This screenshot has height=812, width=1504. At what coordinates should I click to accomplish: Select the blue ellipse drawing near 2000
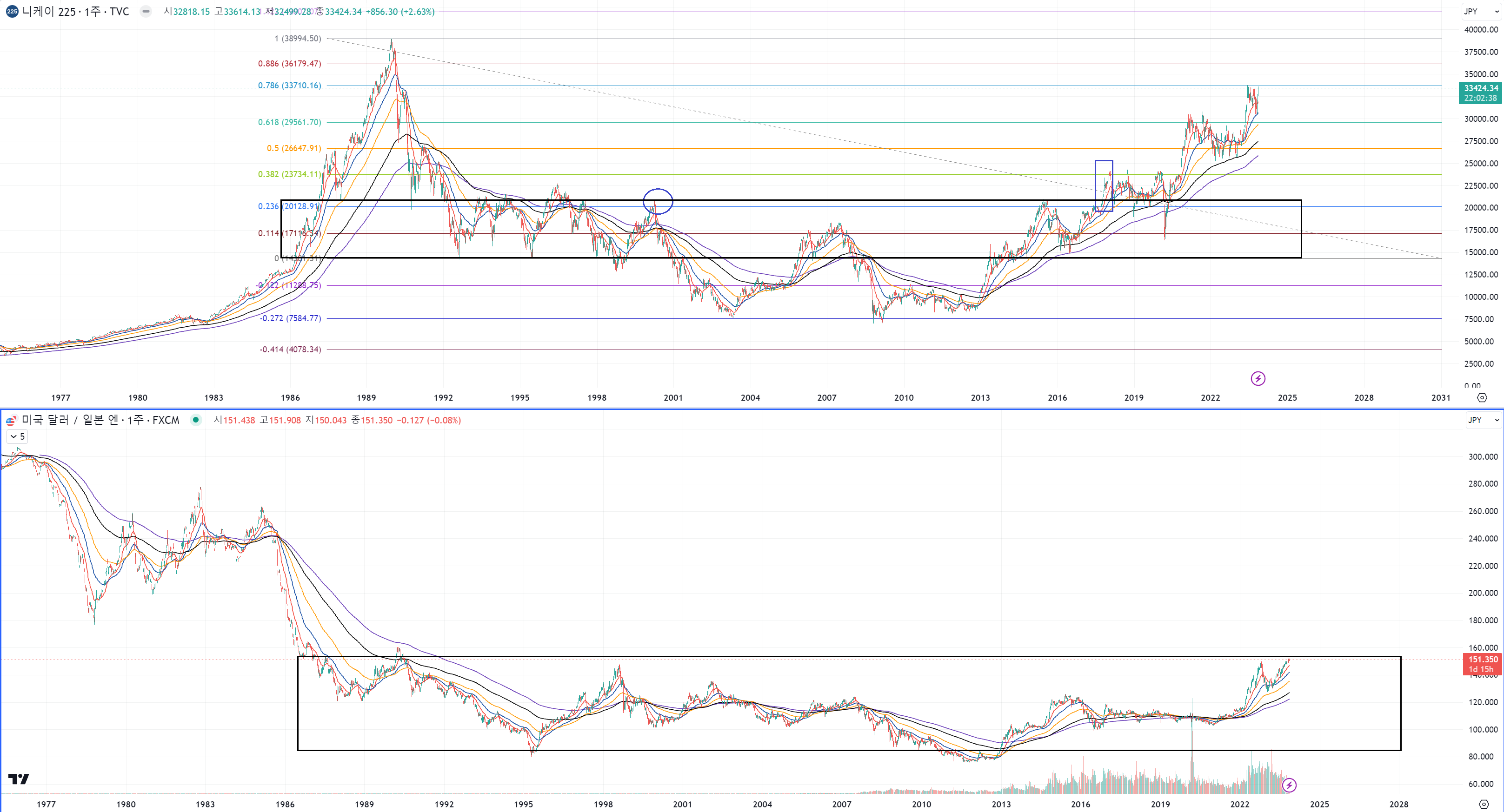click(658, 190)
